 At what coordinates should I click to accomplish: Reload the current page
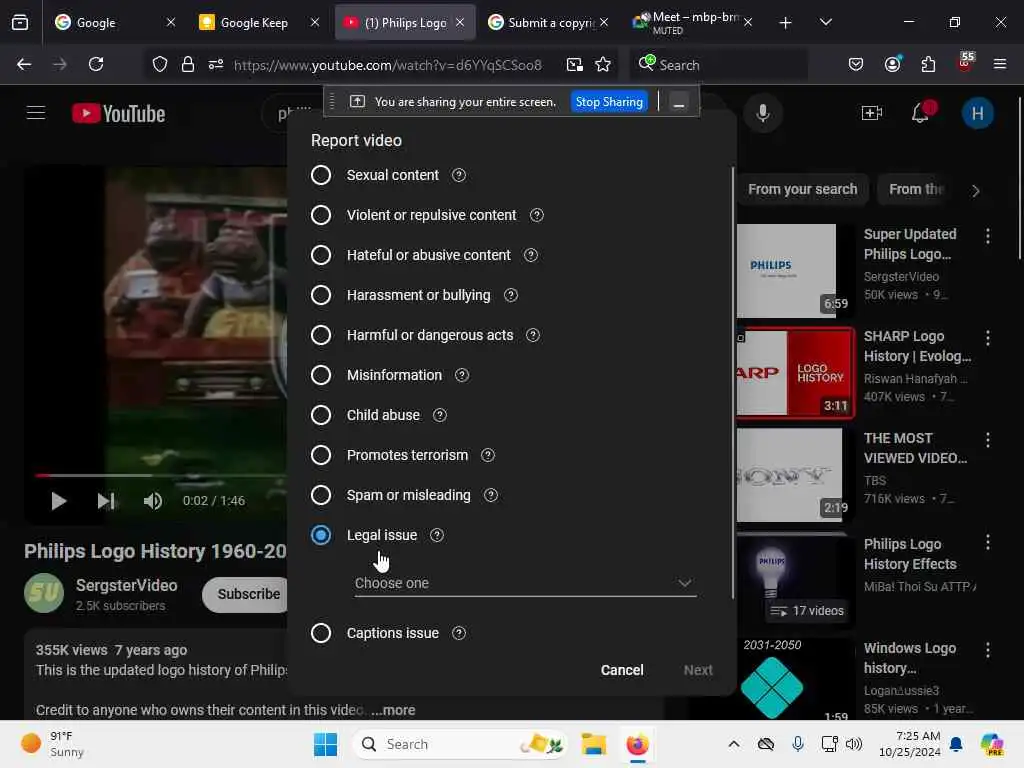click(96, 64)
